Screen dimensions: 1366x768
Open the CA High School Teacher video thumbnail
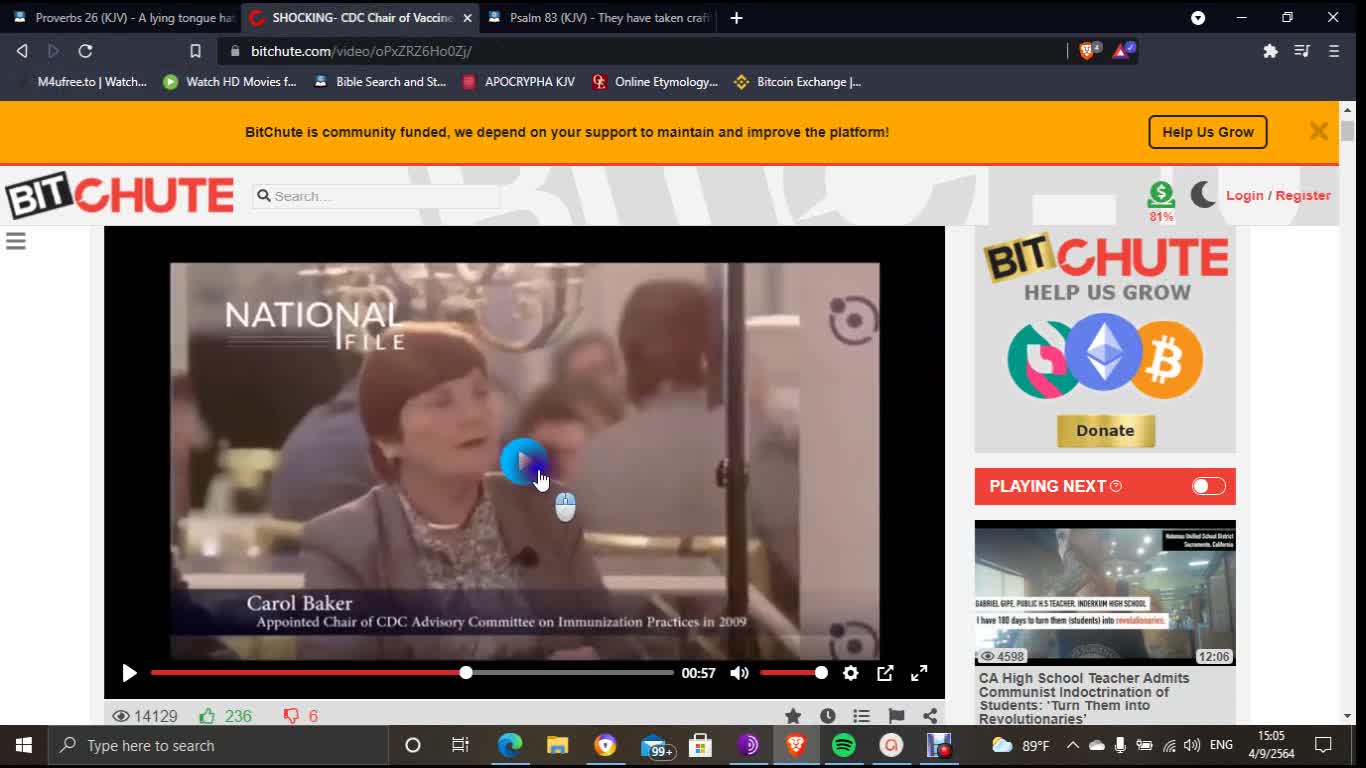pyautogui.click(x=1105, y=592)
